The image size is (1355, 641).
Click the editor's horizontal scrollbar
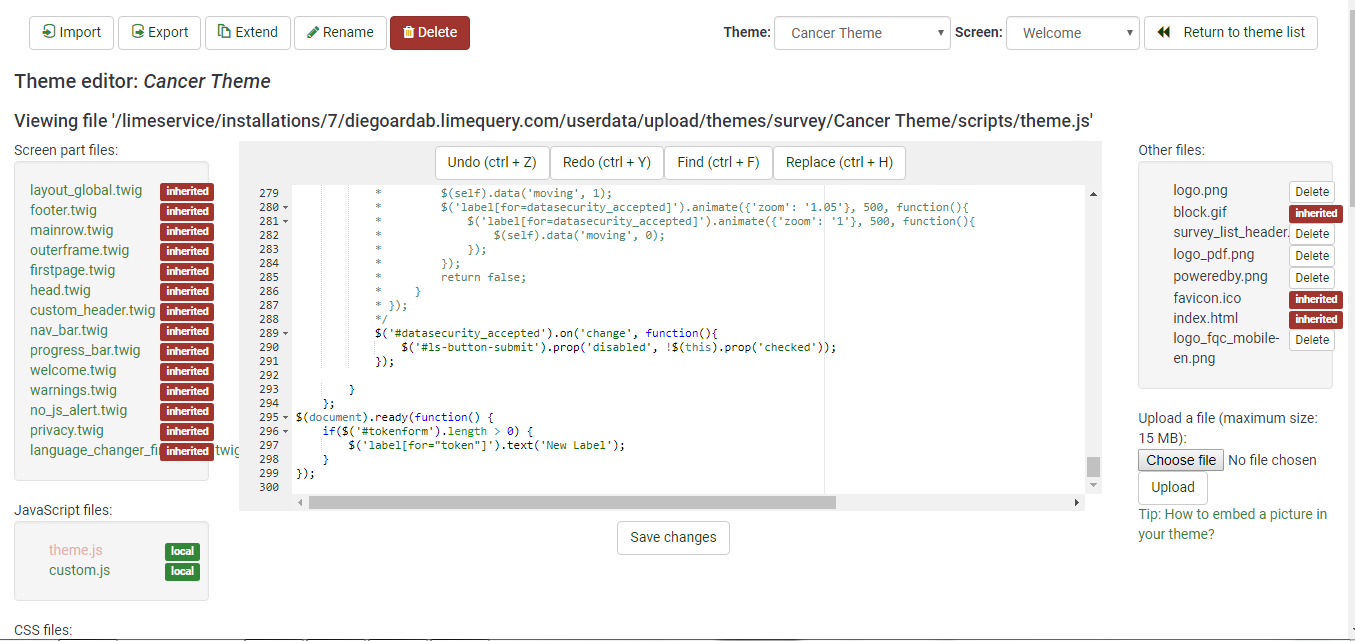[571, 502]
